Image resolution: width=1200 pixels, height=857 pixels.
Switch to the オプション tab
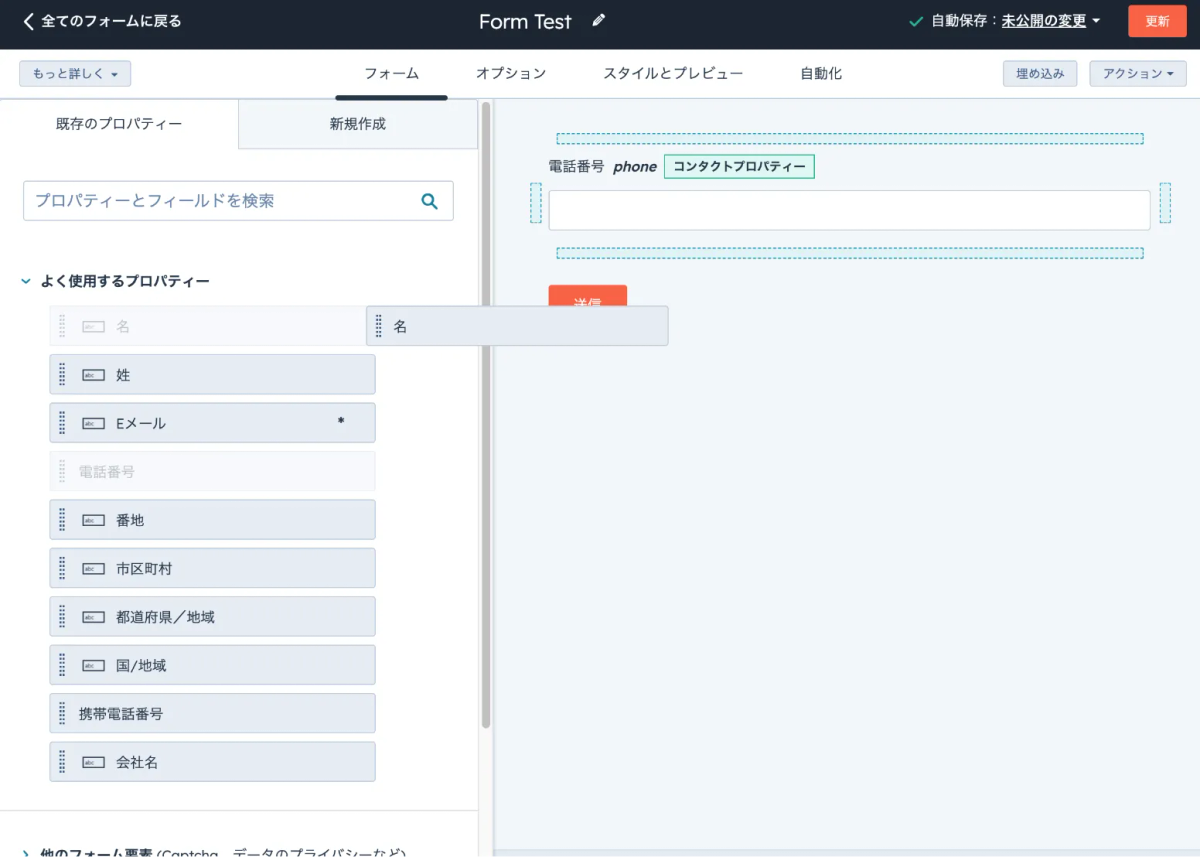pyautogui.click(x=511, y=74)
